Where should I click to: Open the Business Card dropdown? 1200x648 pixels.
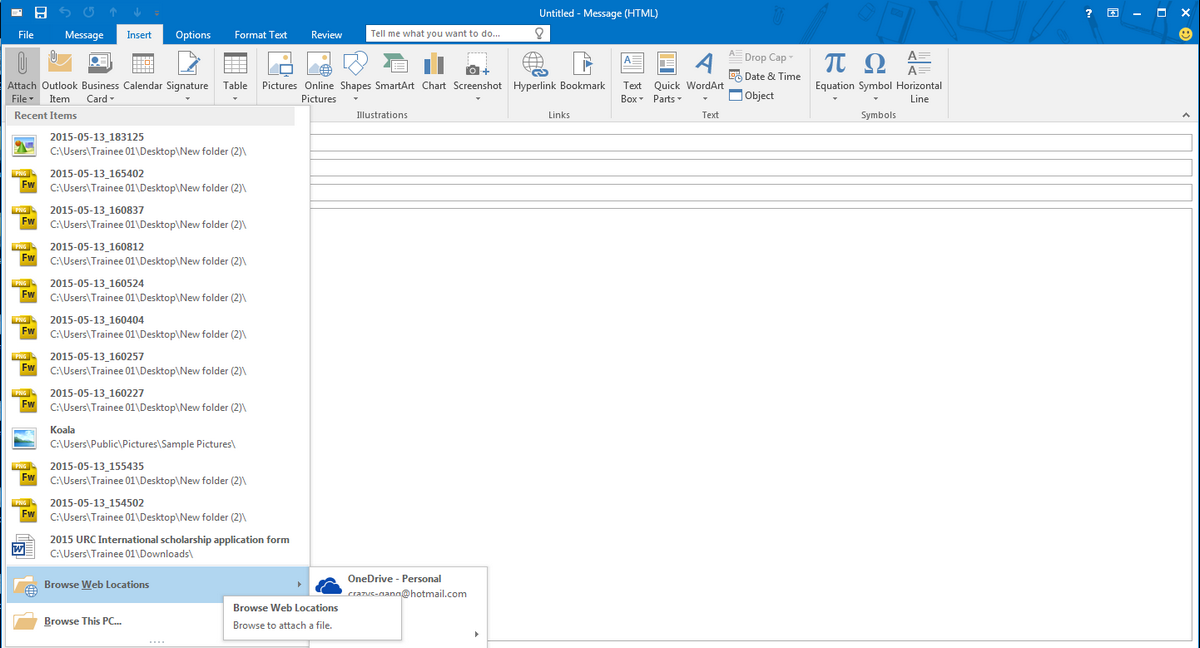[x=100, y=77]
